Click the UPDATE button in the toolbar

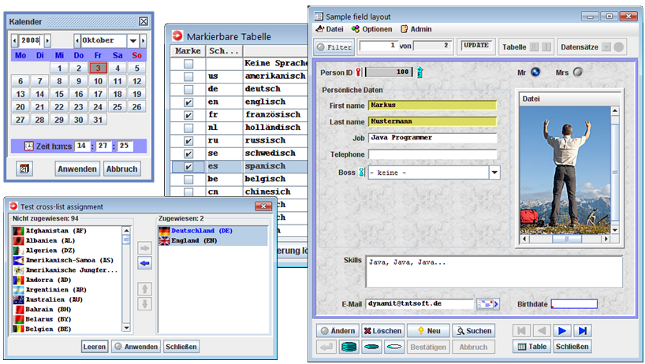tap(476, 46)
